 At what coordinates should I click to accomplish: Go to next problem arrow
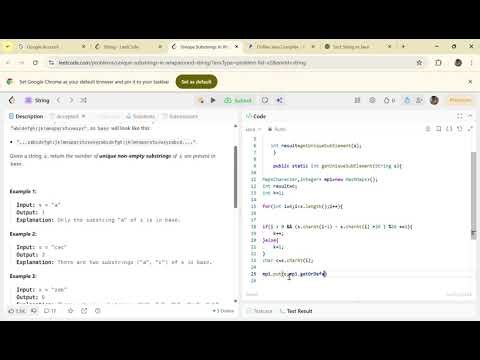tap(71, 100)
